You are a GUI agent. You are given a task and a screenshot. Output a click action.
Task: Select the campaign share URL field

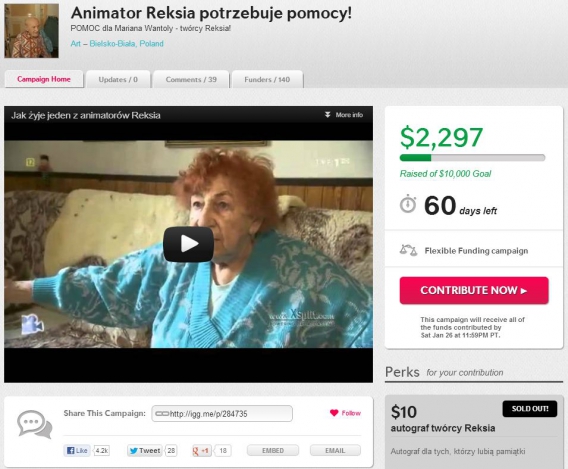pos(222,414)
